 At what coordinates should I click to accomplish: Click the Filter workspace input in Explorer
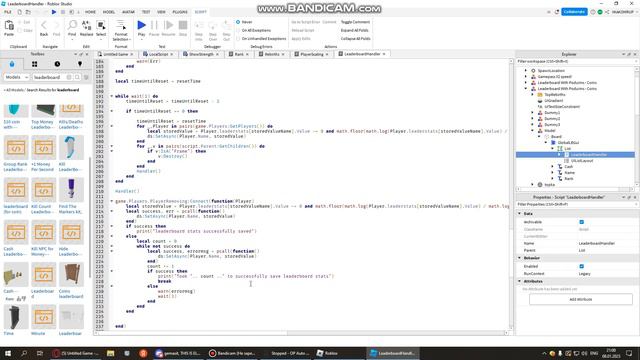[x=575, y=61]
